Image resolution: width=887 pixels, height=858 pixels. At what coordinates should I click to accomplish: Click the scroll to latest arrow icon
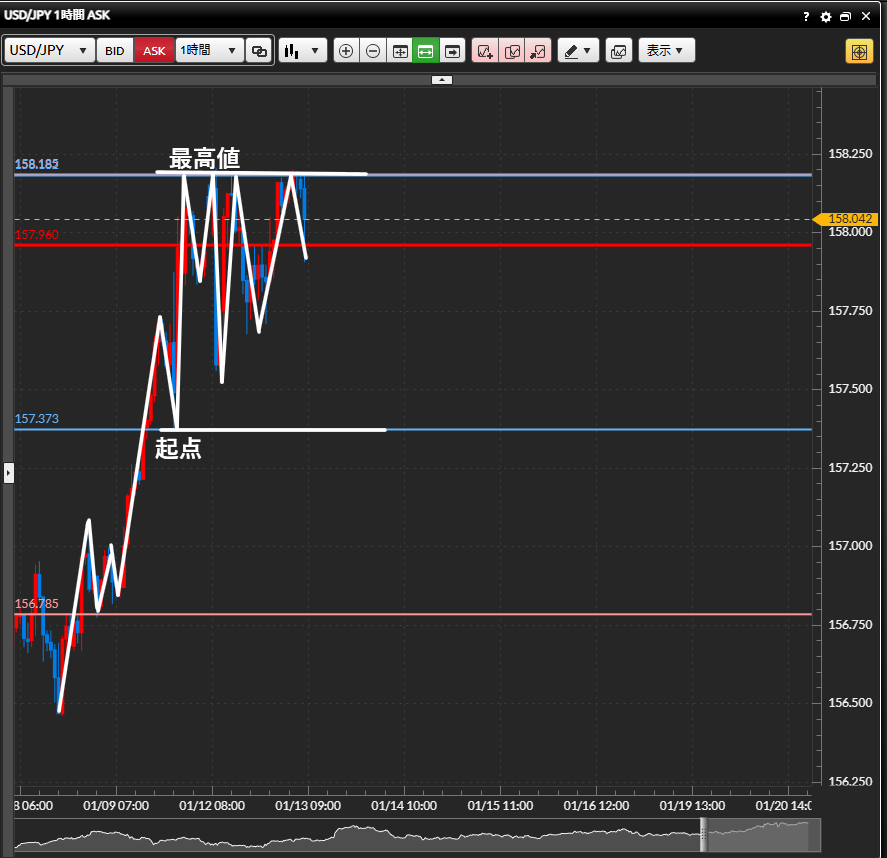(x=453, y=51)
